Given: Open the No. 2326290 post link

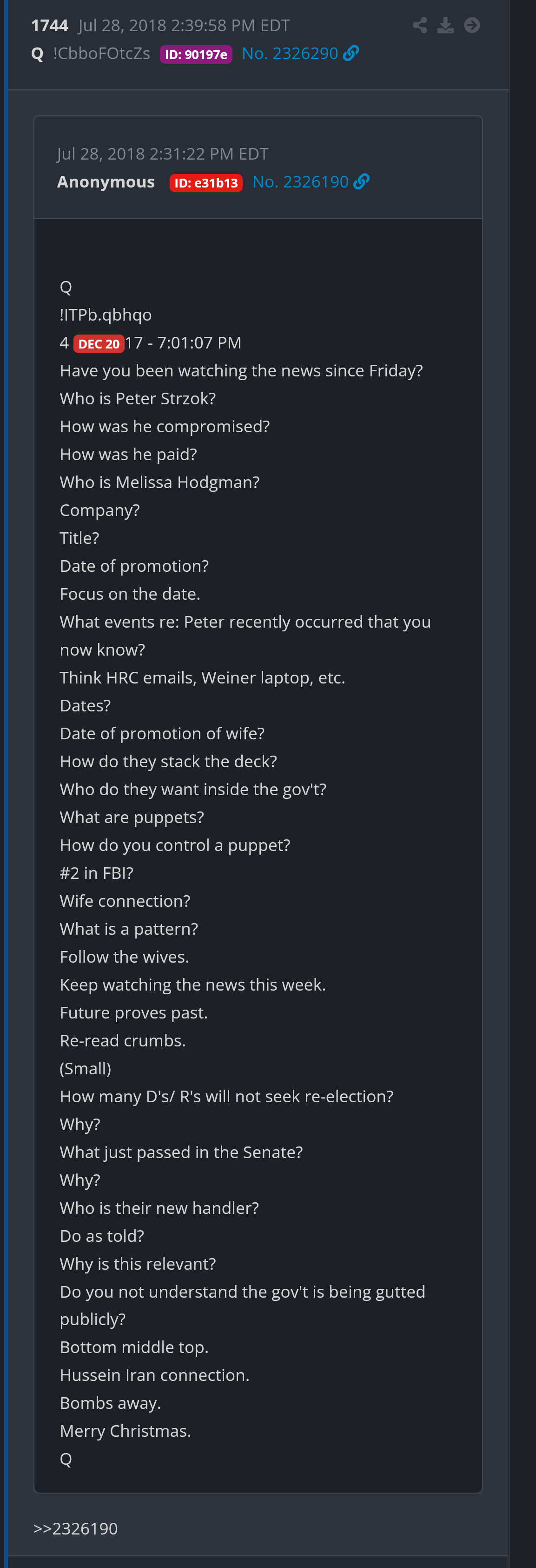Looking at the screenshot, I should point(290,54).
